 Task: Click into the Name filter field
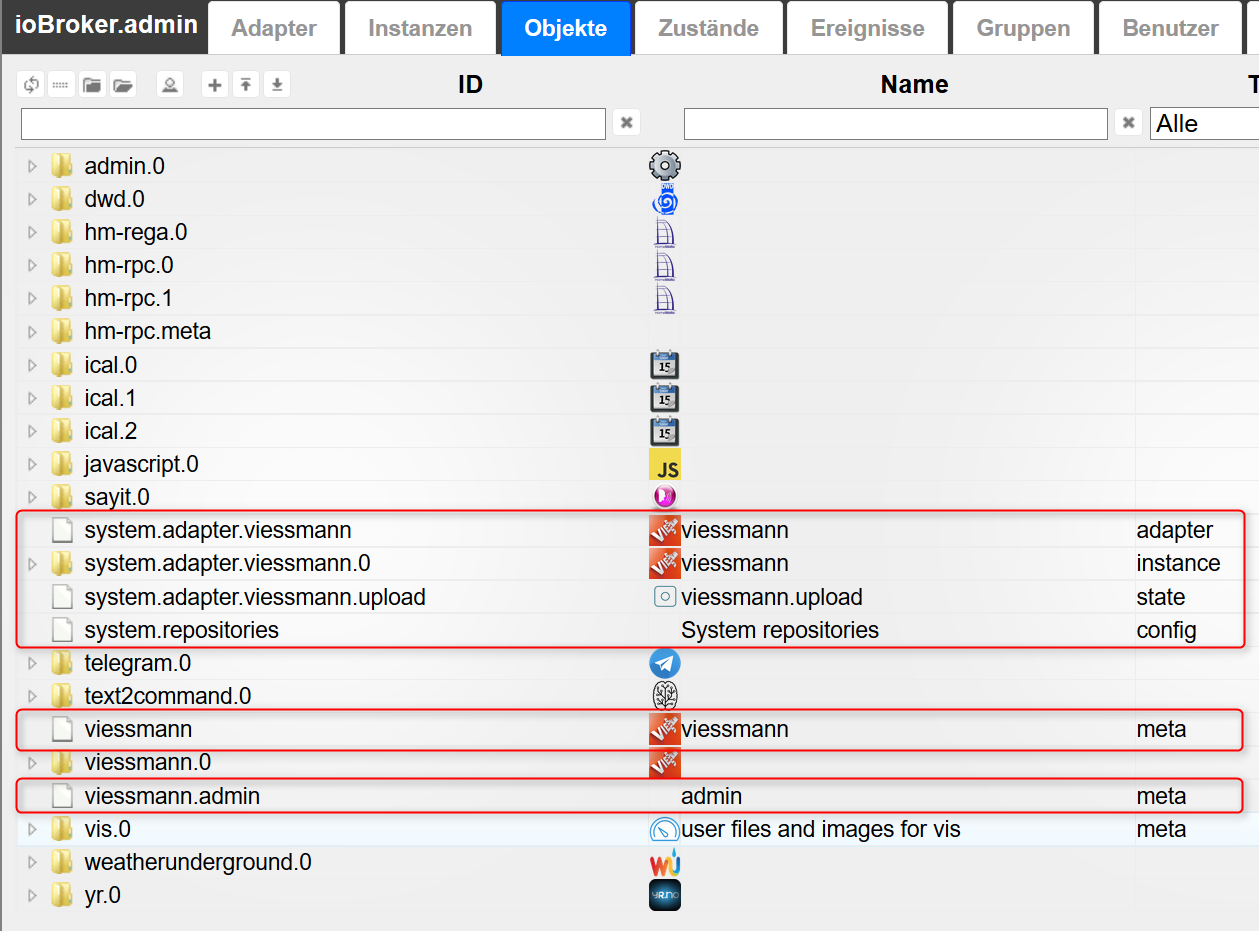tap(896, 123)
